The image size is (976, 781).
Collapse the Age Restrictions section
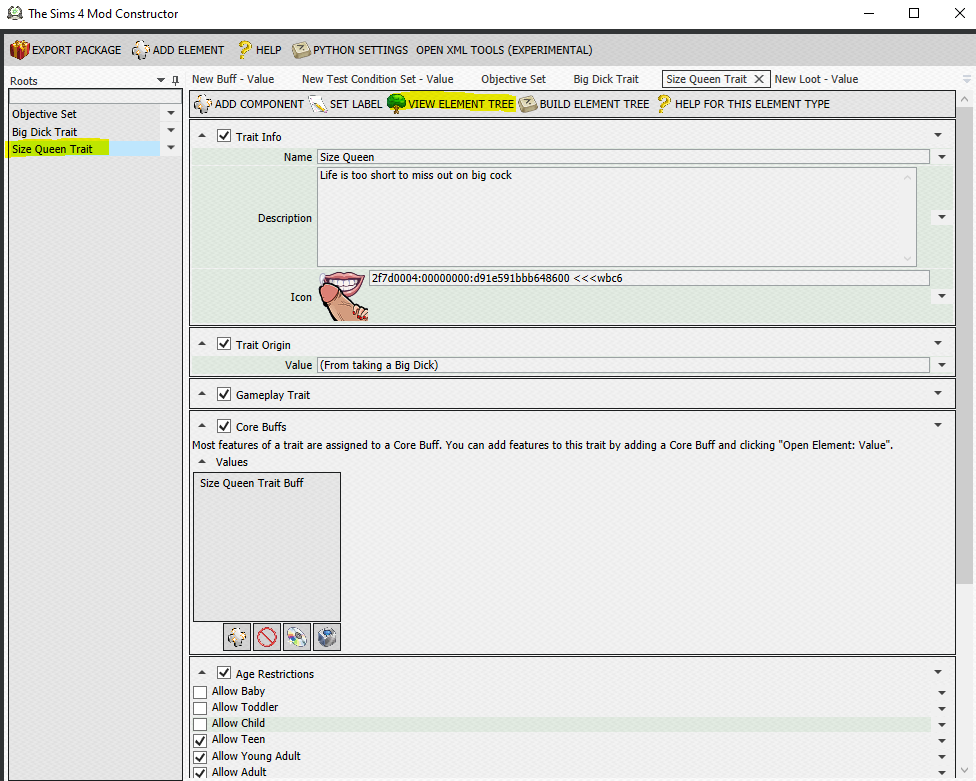pyautogui.click(x=202, y=673)
